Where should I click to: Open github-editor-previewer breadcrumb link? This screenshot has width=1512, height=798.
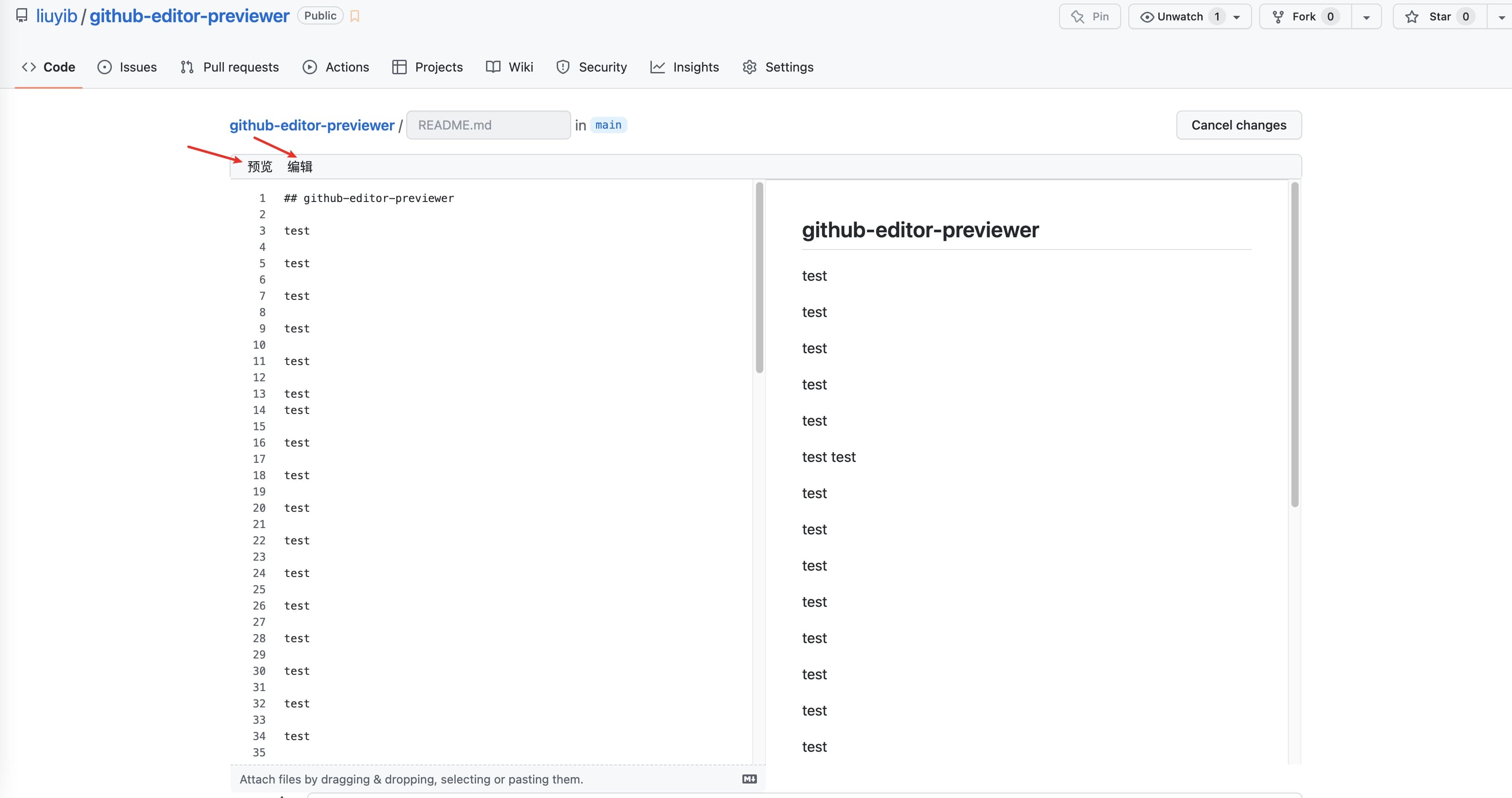[312, 125]
